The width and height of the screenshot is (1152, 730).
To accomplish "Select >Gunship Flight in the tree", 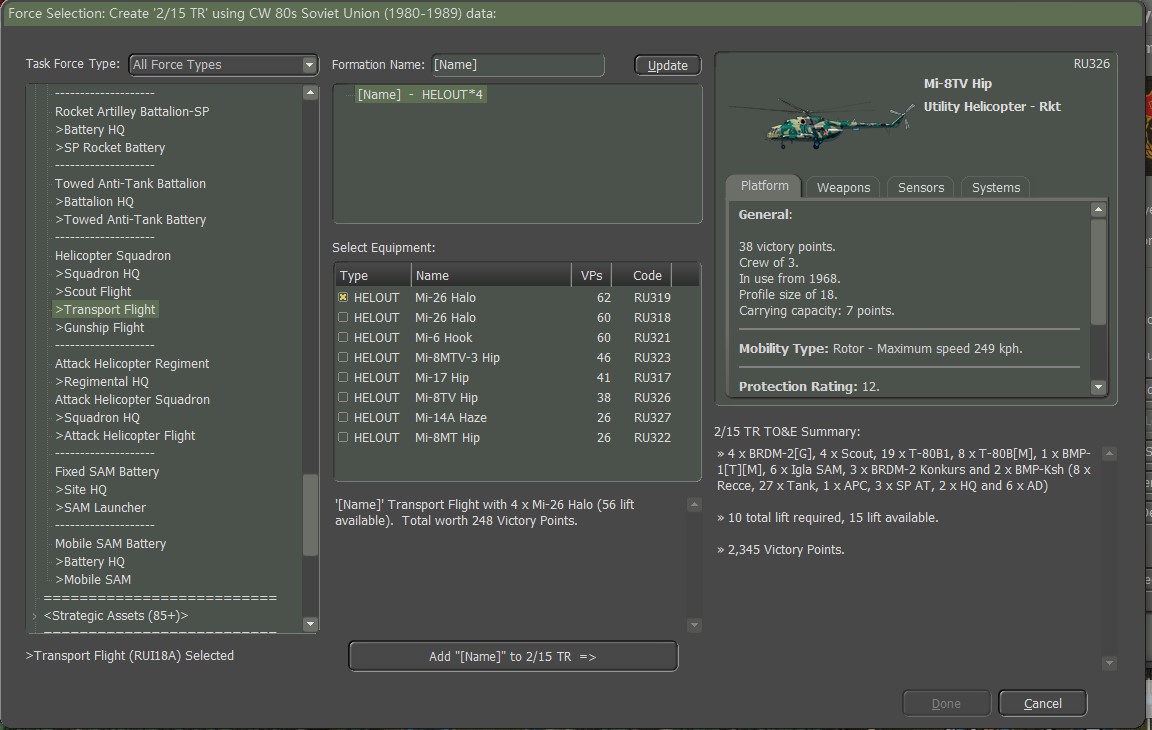I will 100,328.
